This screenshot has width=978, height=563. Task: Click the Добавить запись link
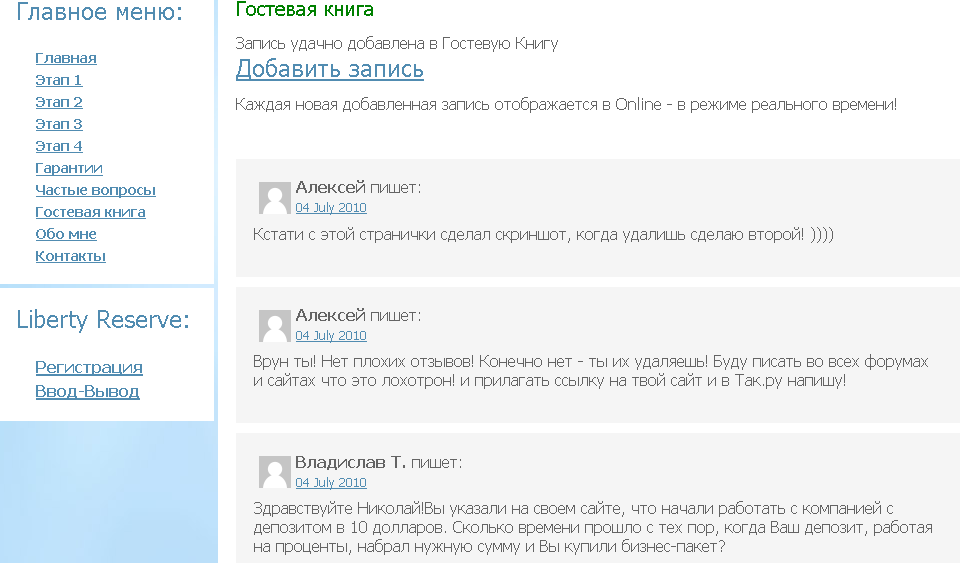[329, 69]
